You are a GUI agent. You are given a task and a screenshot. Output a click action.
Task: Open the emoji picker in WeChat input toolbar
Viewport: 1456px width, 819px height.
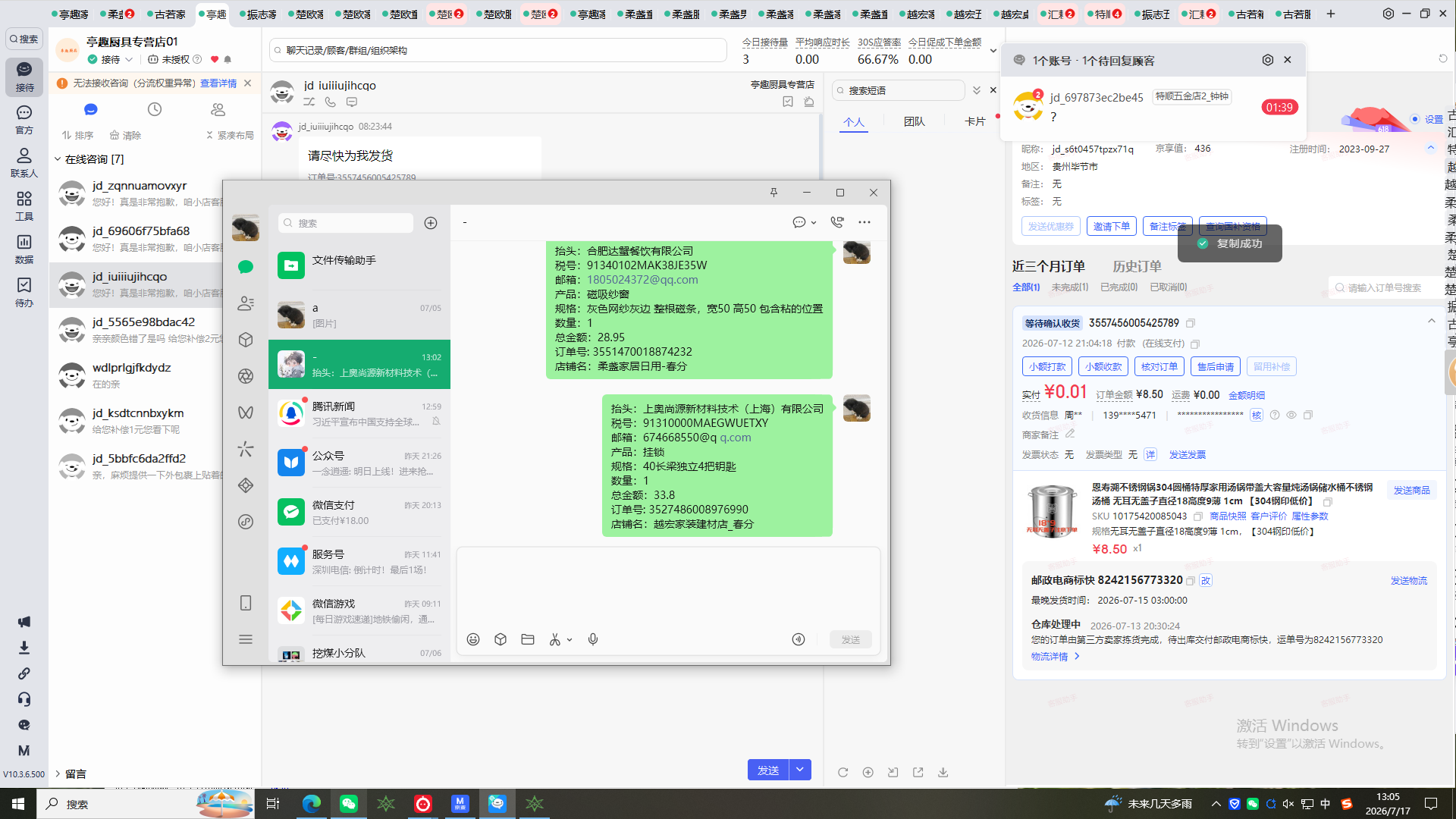[473, 639]
